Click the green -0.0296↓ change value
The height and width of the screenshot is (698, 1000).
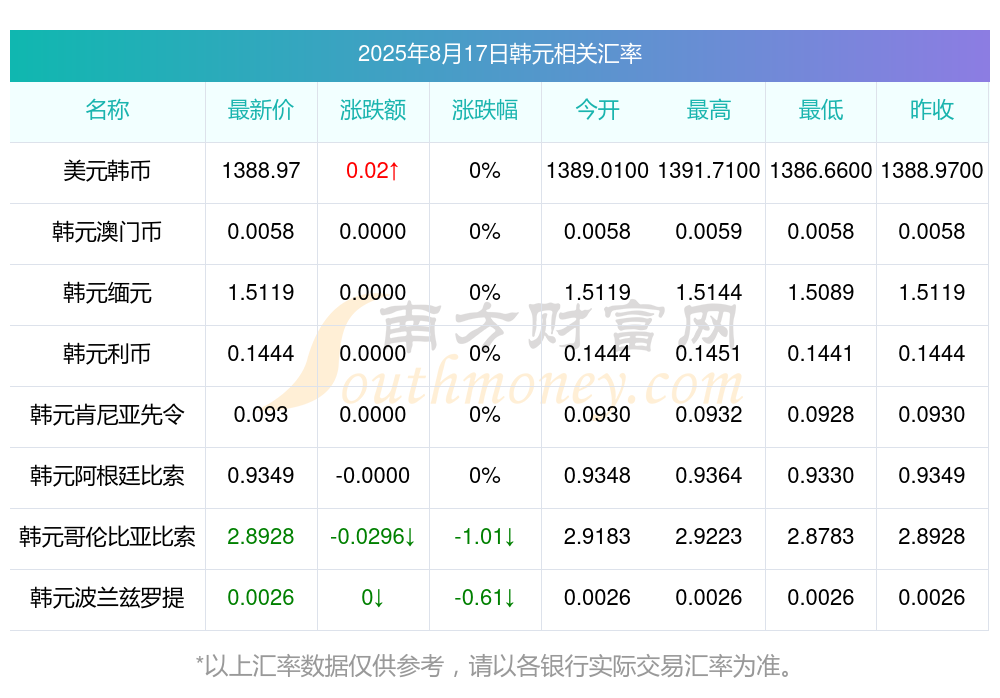pos(372,536)
